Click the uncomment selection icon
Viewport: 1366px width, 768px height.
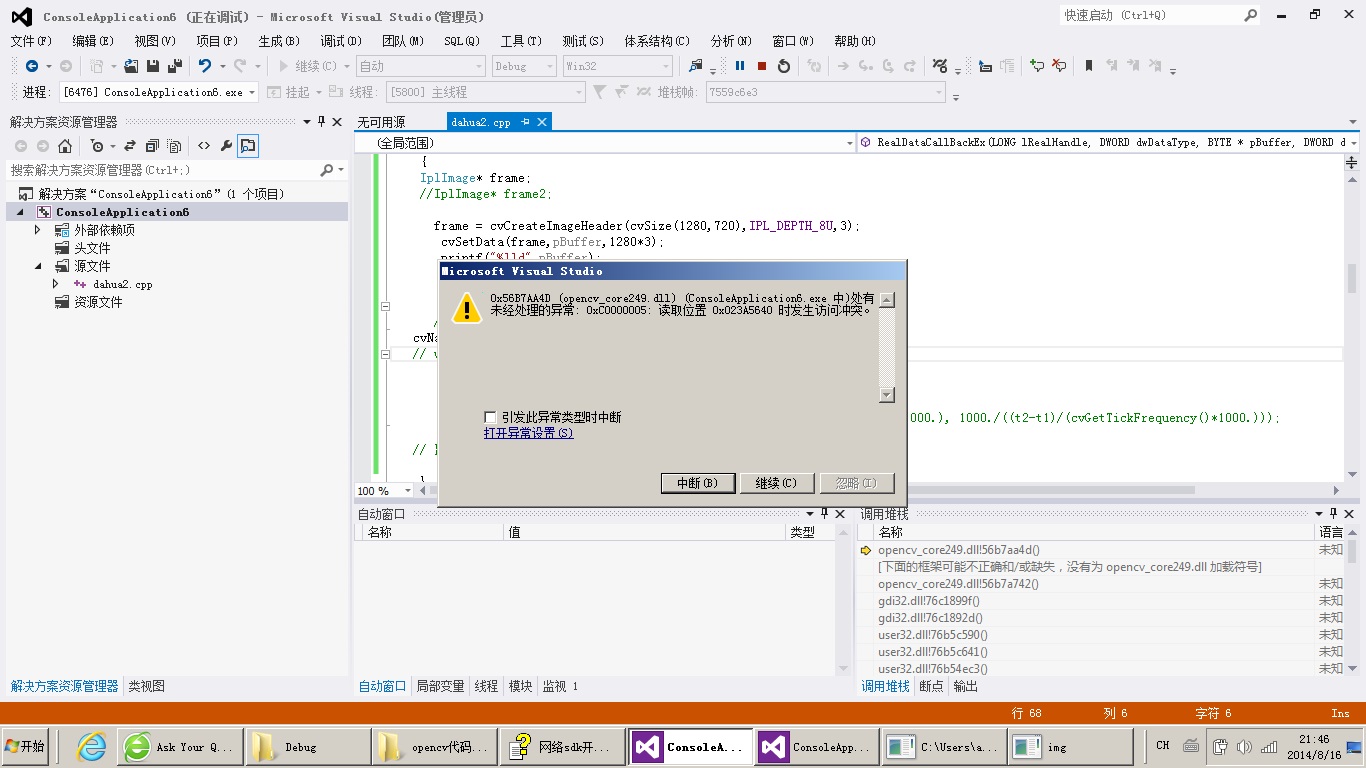pos(1059,66)
